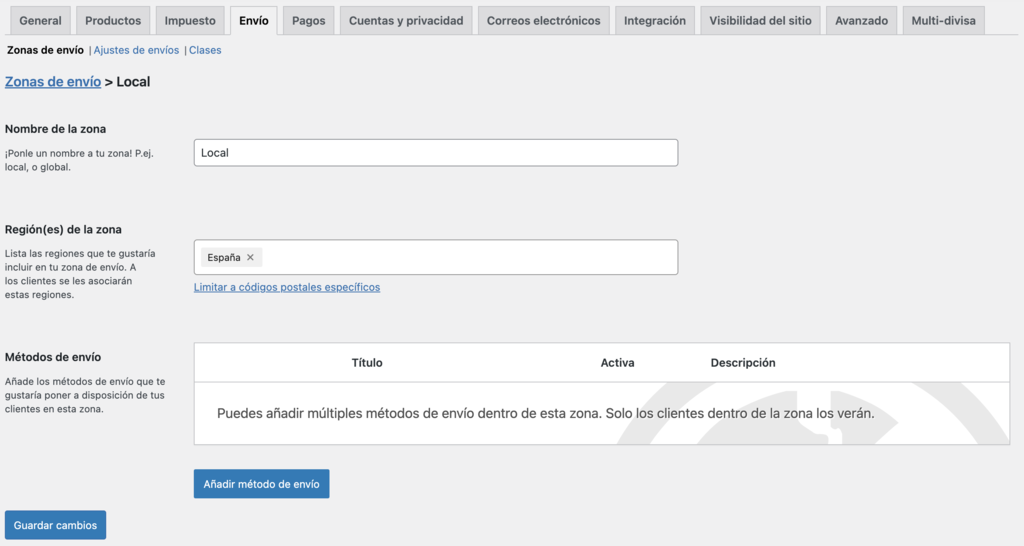
Task: Remove the España region tag
Action: [250, 257]
